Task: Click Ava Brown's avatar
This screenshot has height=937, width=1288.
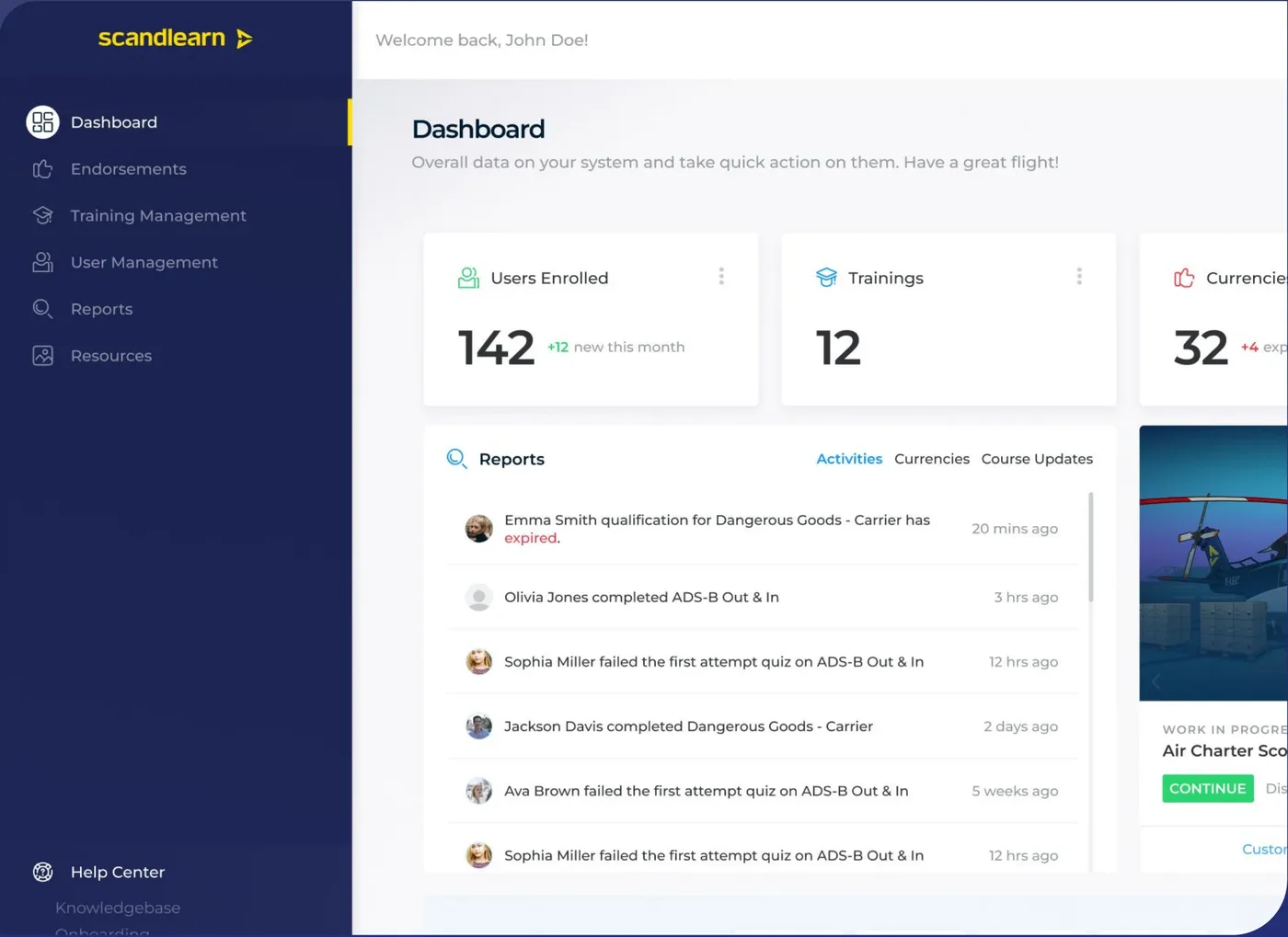Action: coord(478,791)
